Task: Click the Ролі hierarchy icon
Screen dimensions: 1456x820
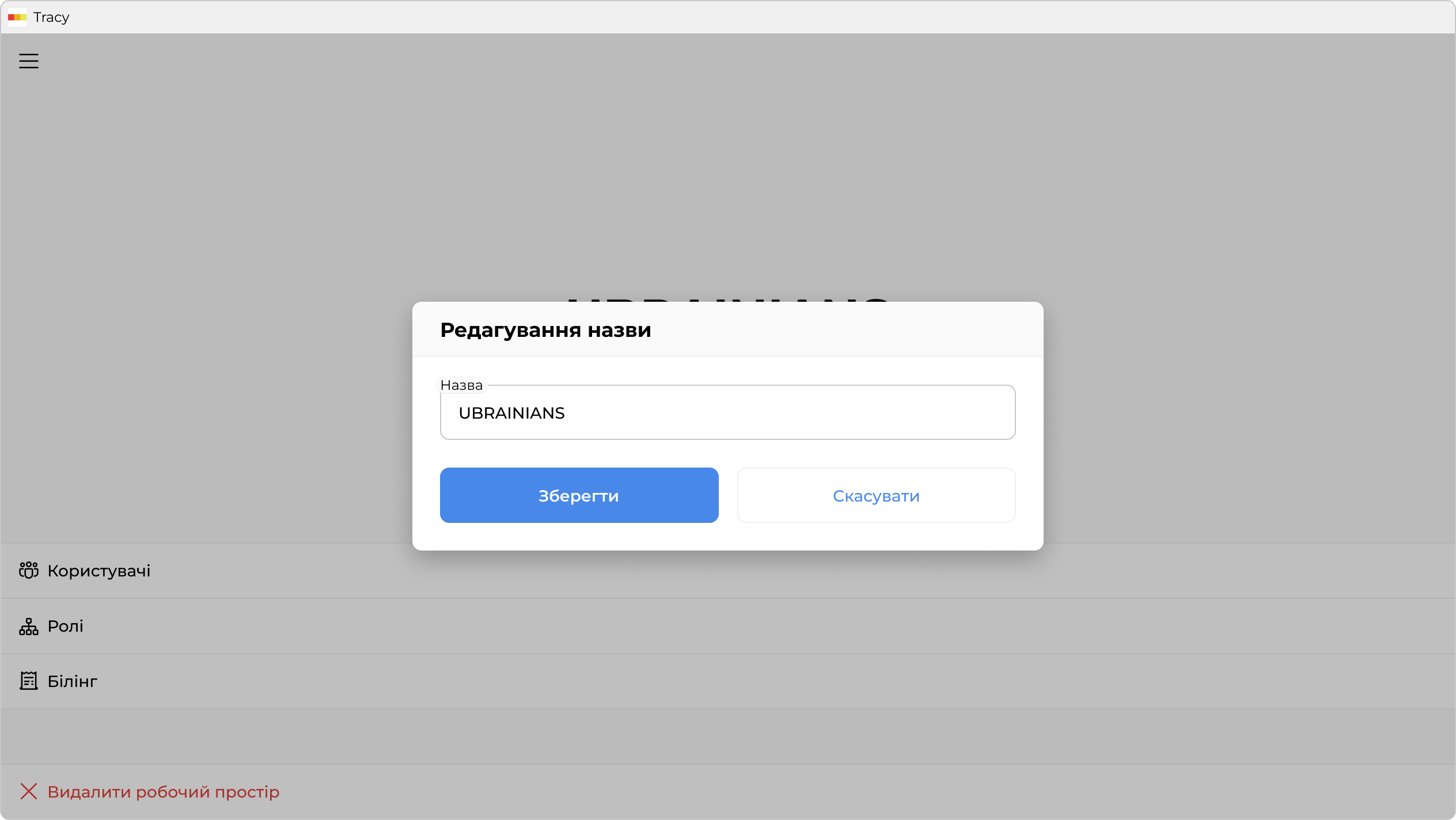Action: (x=29, y=626)
